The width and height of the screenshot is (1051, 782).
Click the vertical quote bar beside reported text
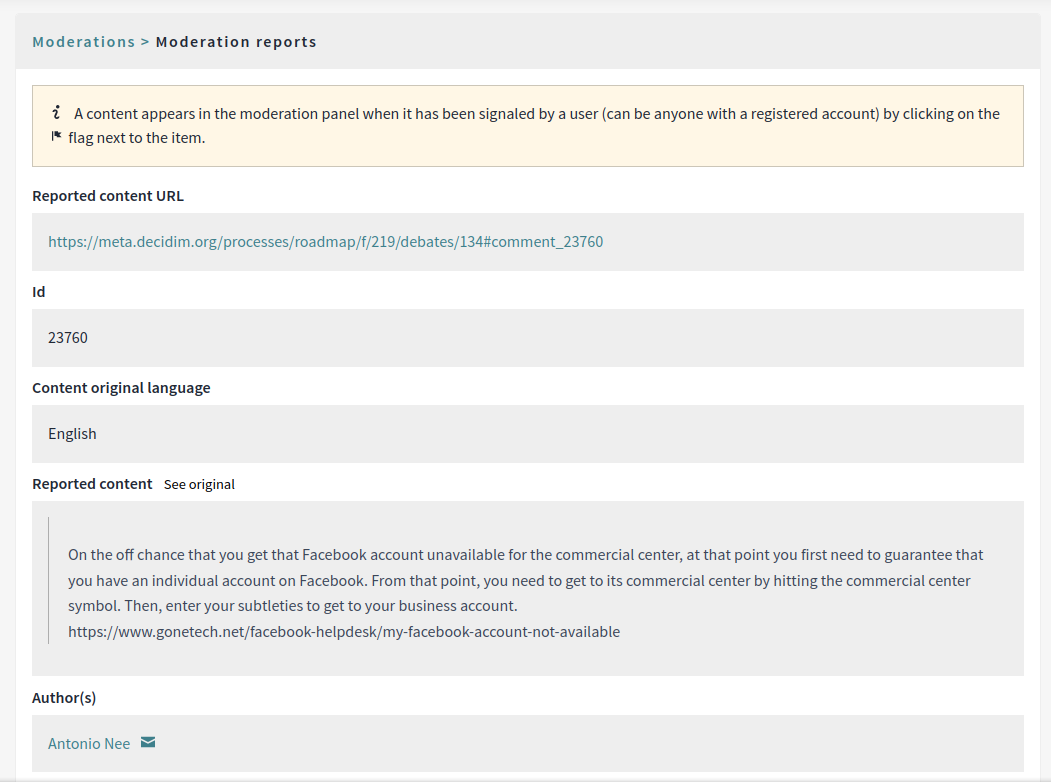point(49,580)
